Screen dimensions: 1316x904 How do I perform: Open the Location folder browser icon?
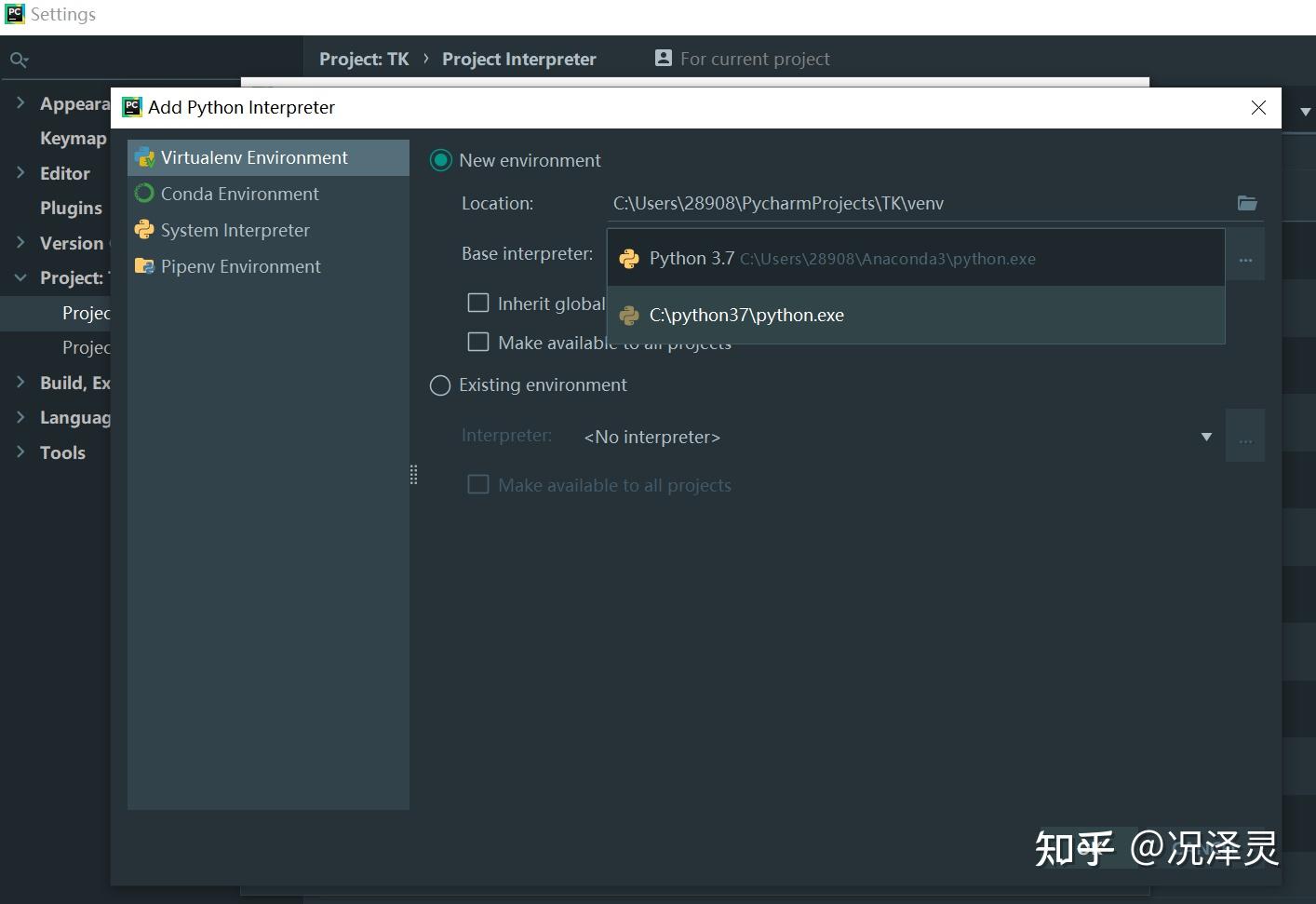(x=1246, y=203)
